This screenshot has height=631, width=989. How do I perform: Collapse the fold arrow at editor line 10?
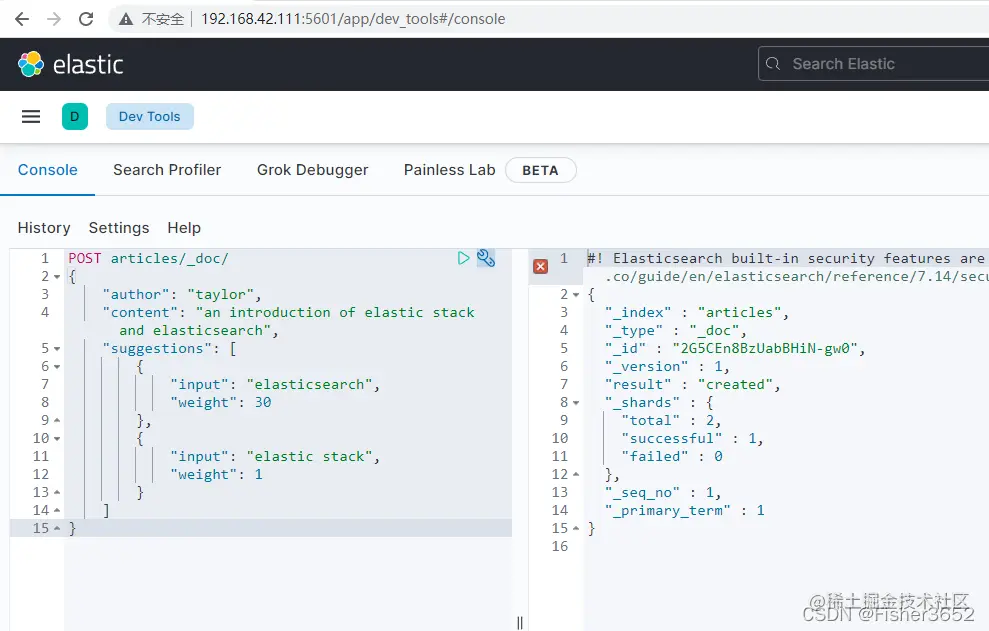click(57, 439)
